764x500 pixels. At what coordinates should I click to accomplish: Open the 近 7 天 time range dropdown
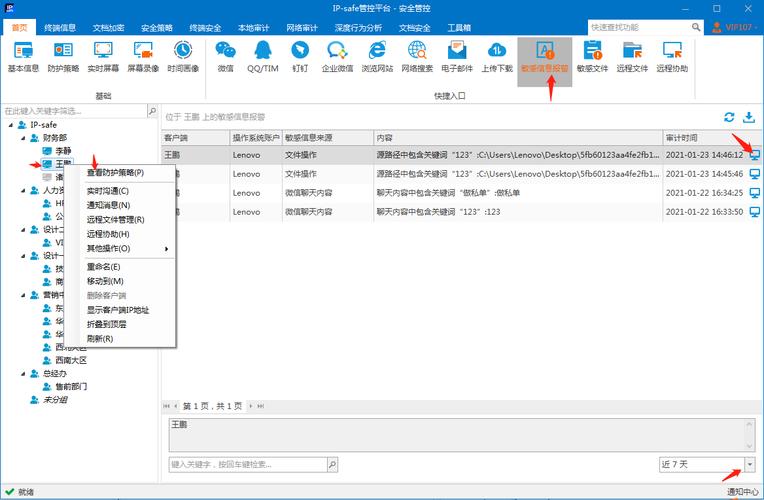749,465
